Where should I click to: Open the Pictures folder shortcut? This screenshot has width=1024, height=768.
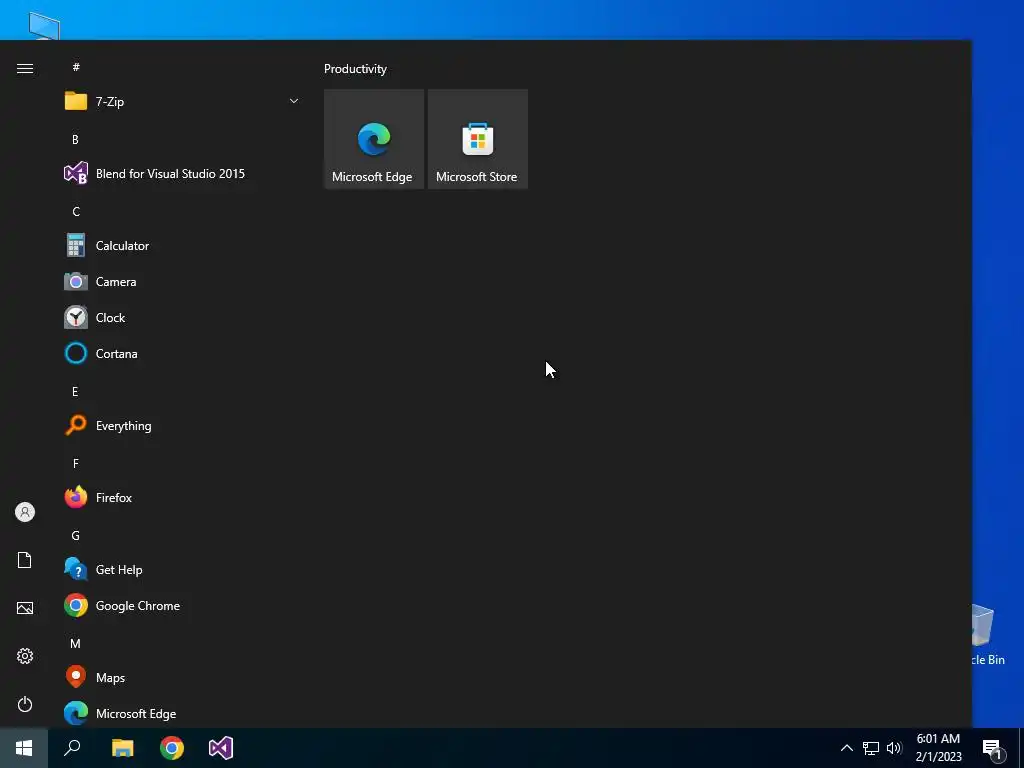coord(25,608)
